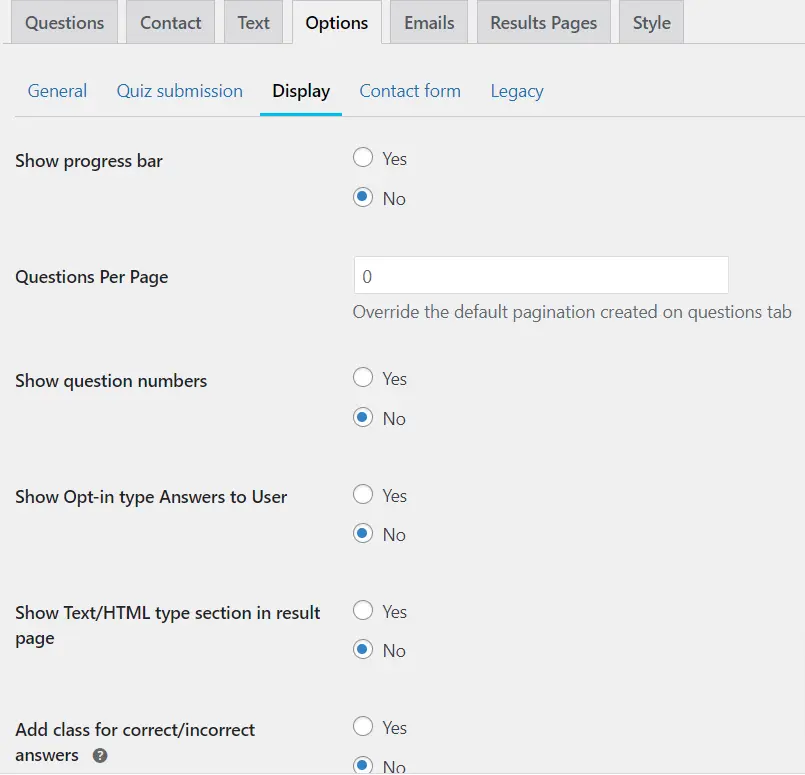805x775 pixels.
Task: Click the Questions Per Page input field
Action: click(x=540, y=275)
